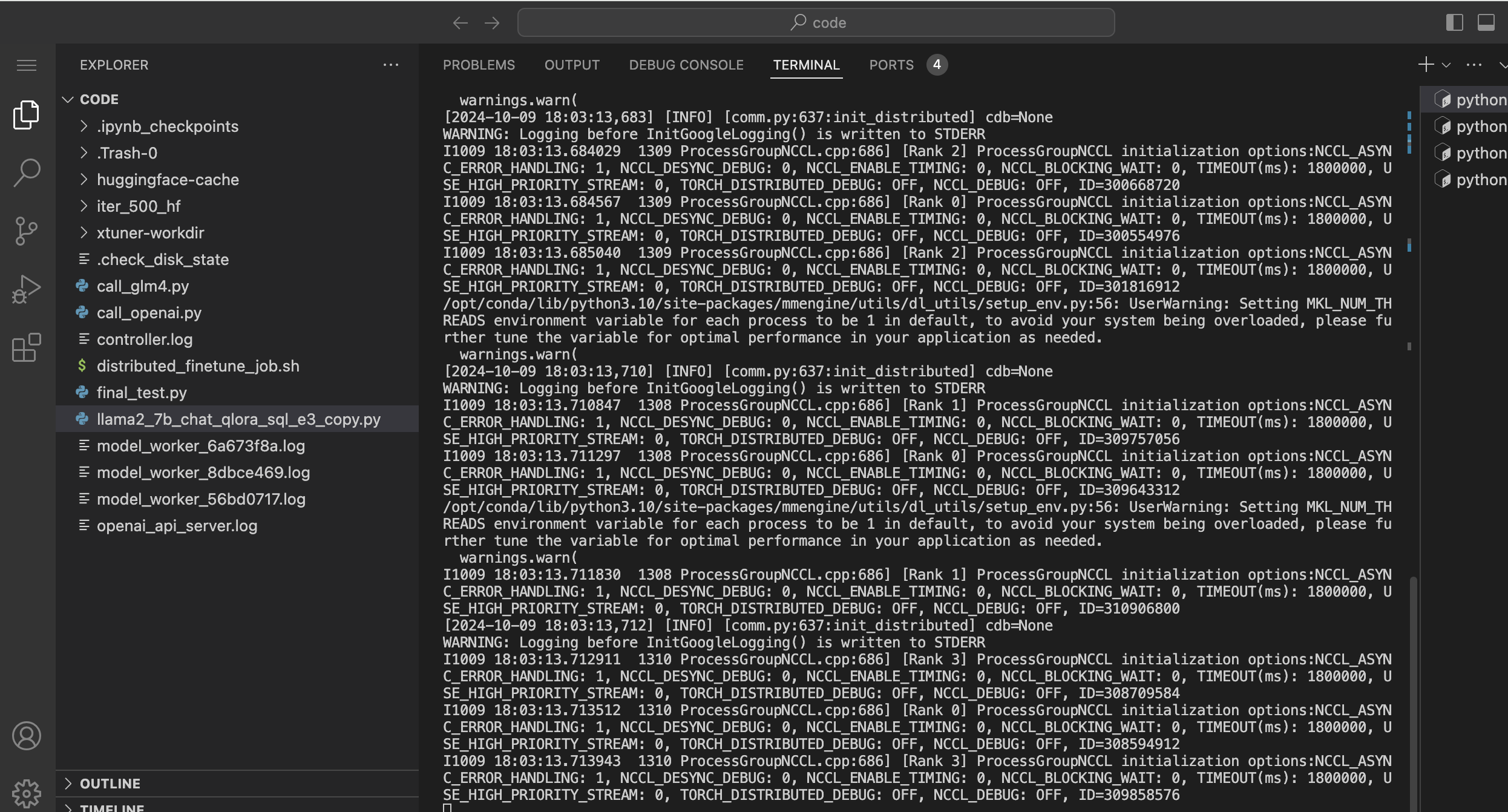Collapse the CODE folder section

point(68,99)
